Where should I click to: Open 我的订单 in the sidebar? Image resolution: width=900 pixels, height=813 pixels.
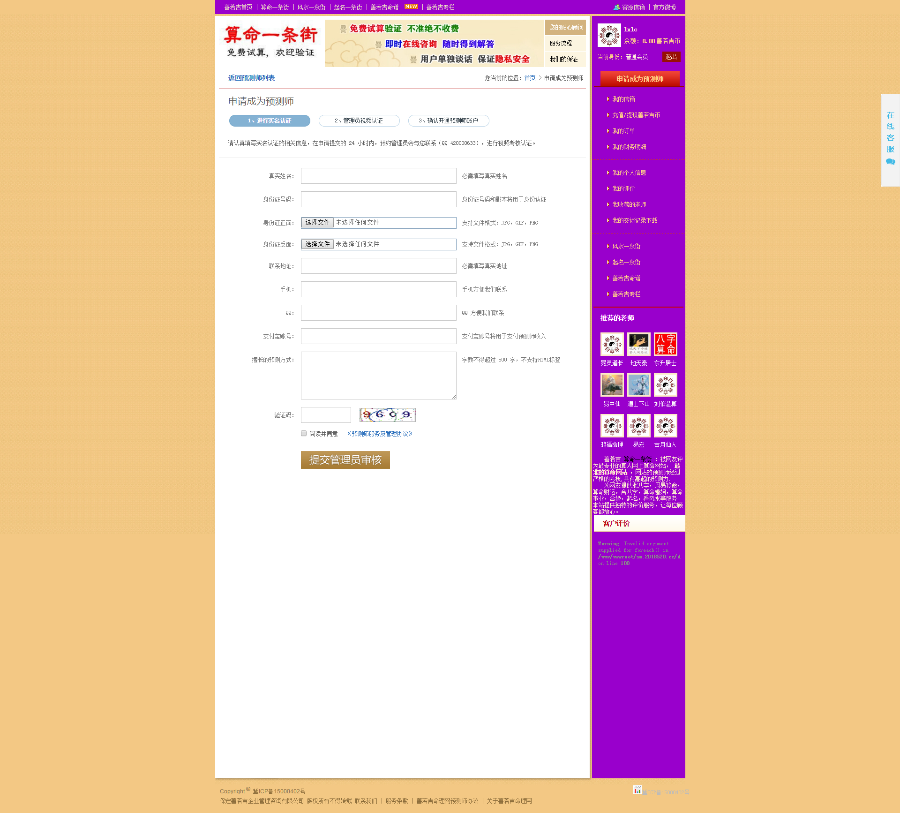(623, 131)
